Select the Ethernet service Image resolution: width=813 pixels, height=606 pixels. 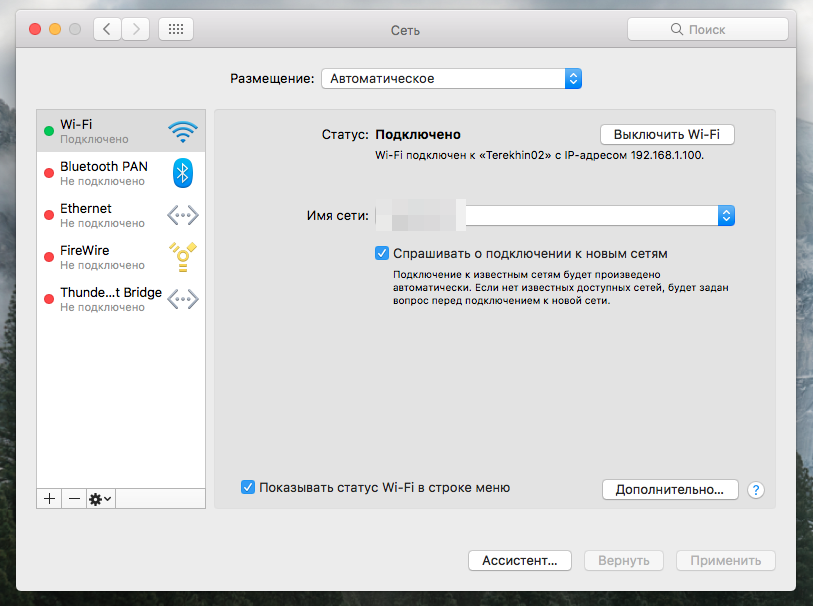(121, 215)
